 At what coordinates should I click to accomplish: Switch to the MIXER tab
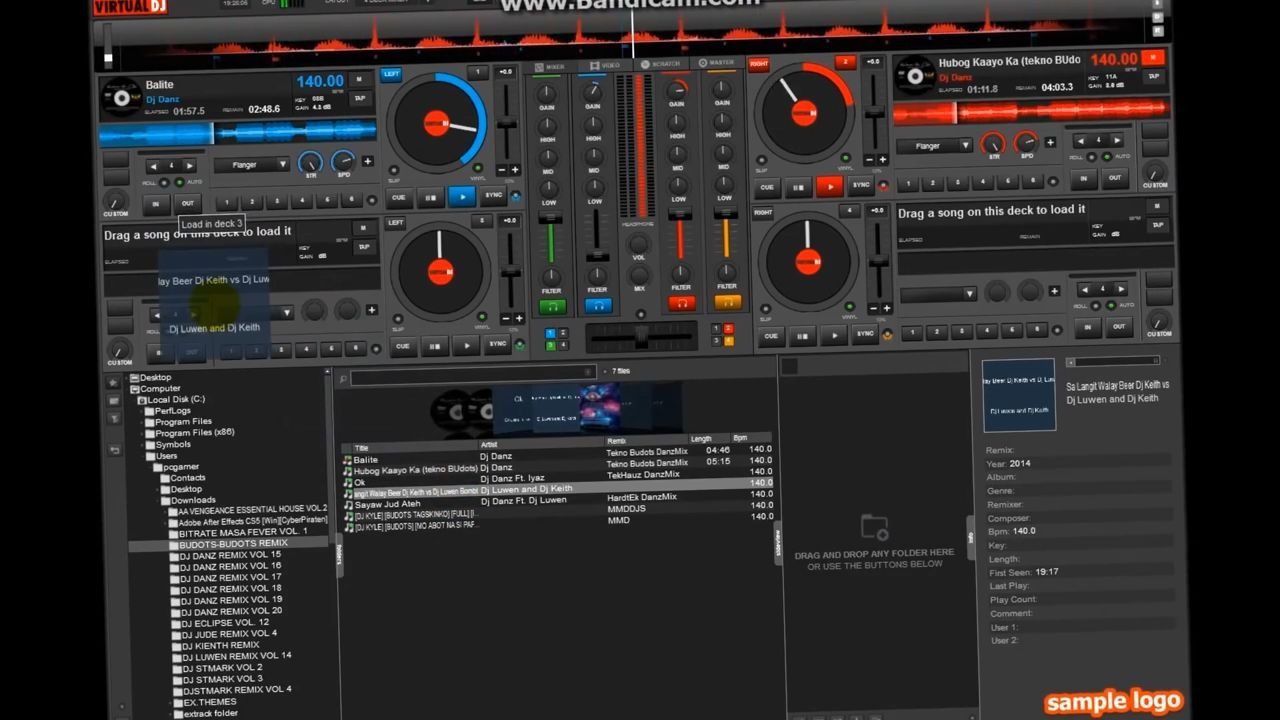click(550, 67)
